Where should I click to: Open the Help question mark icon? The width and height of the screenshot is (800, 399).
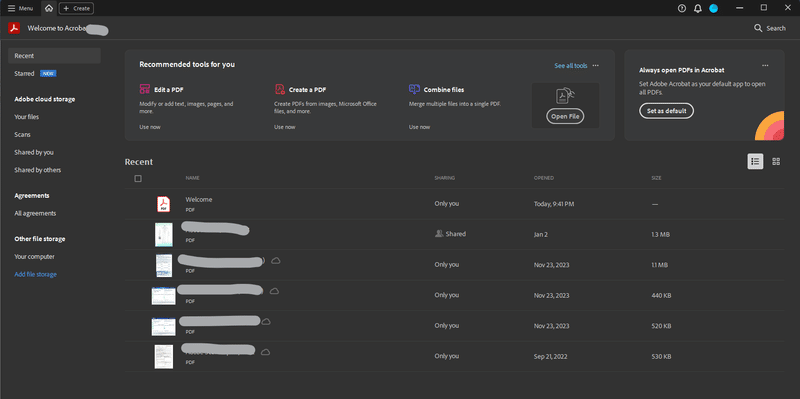tap(682, 8)
